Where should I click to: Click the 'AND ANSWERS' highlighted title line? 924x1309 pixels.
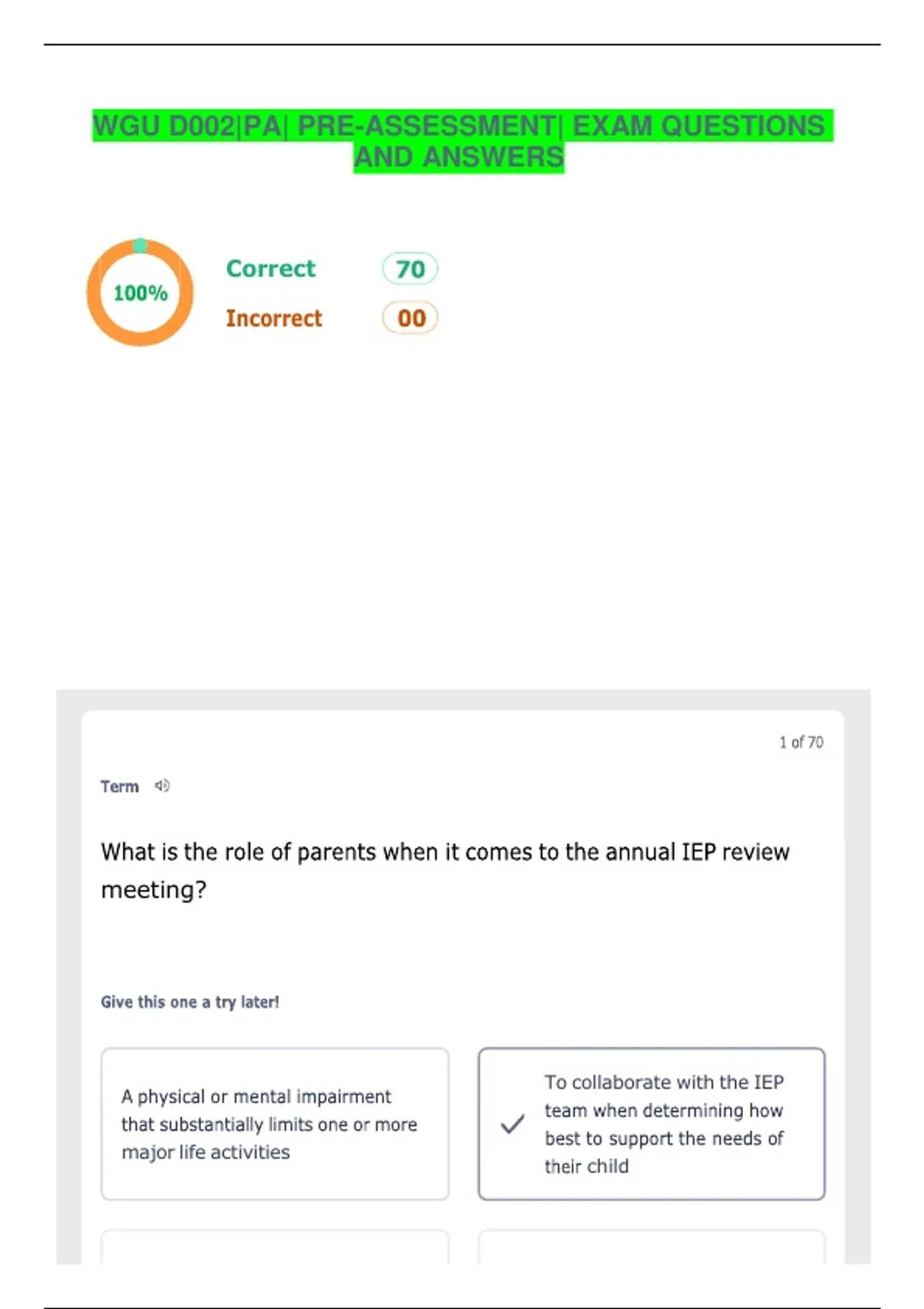click(459, 158)
